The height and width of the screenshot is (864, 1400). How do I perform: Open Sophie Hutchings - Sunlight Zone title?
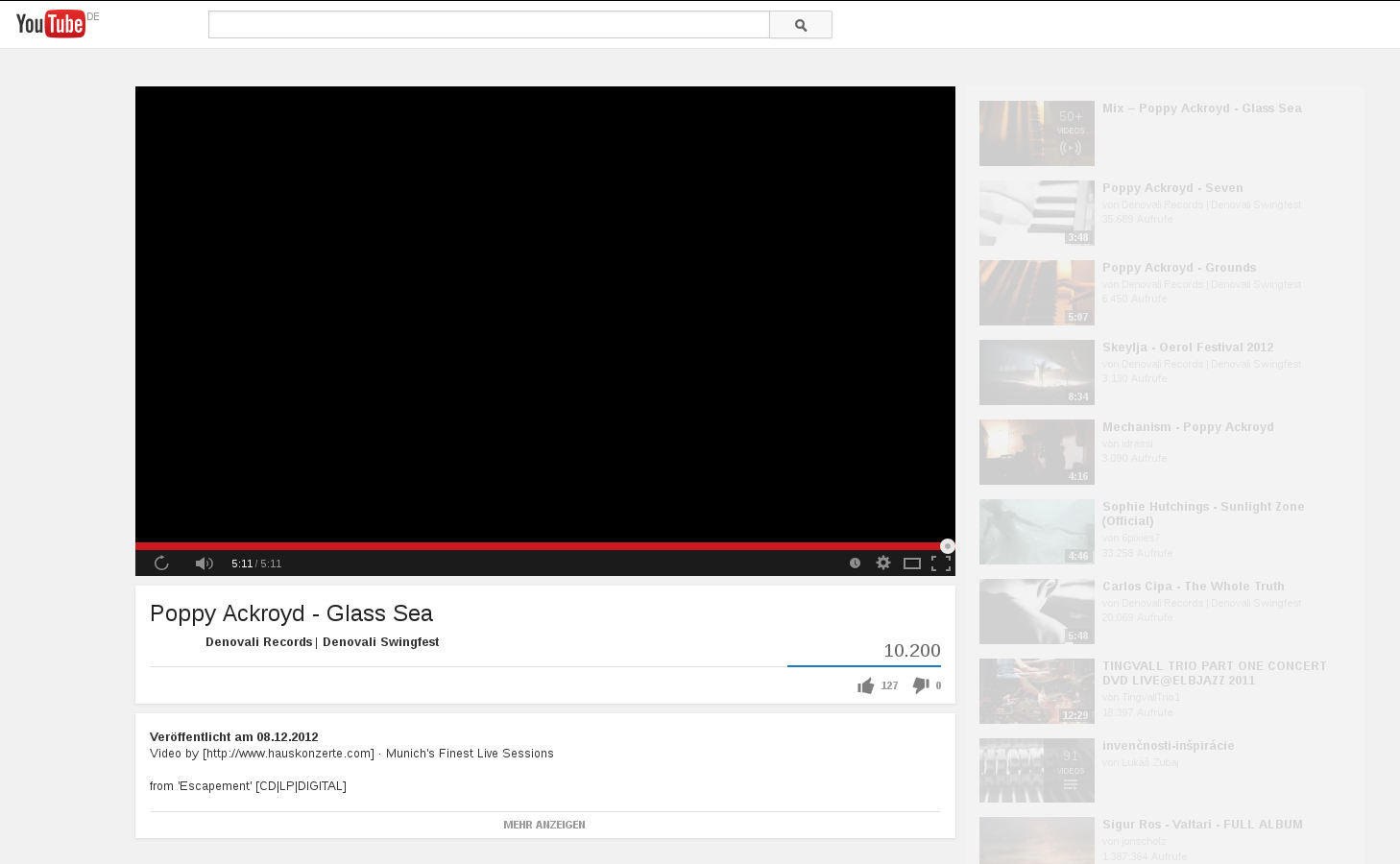[1203, 514]
